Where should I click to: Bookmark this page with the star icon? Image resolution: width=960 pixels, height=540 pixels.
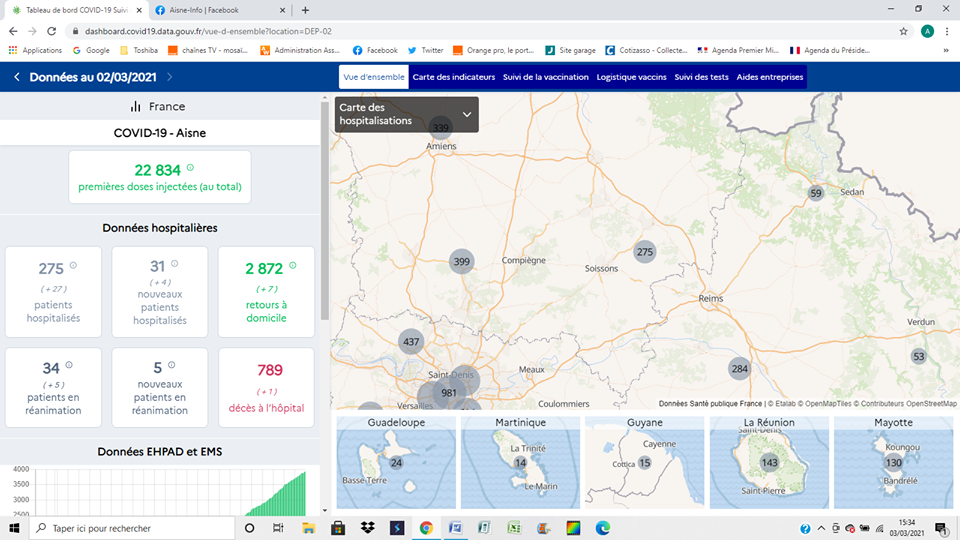(x=904, y=31)
